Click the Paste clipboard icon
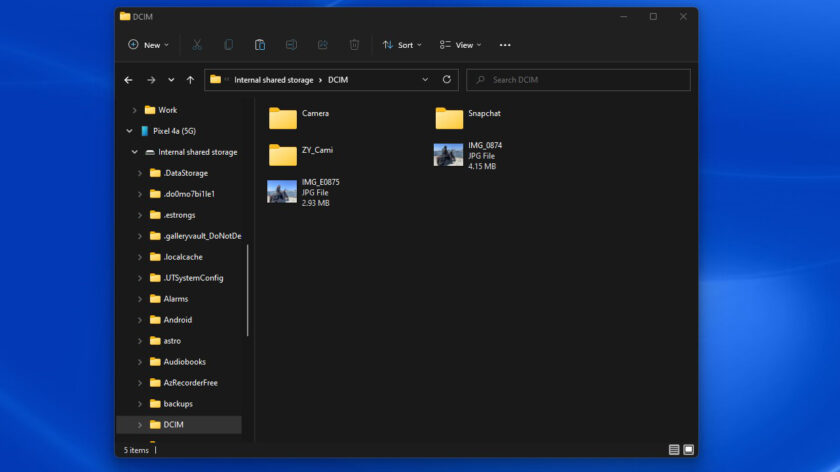This screenshot has width=840, height=472. pyautogui.click(x=260, y=45)
